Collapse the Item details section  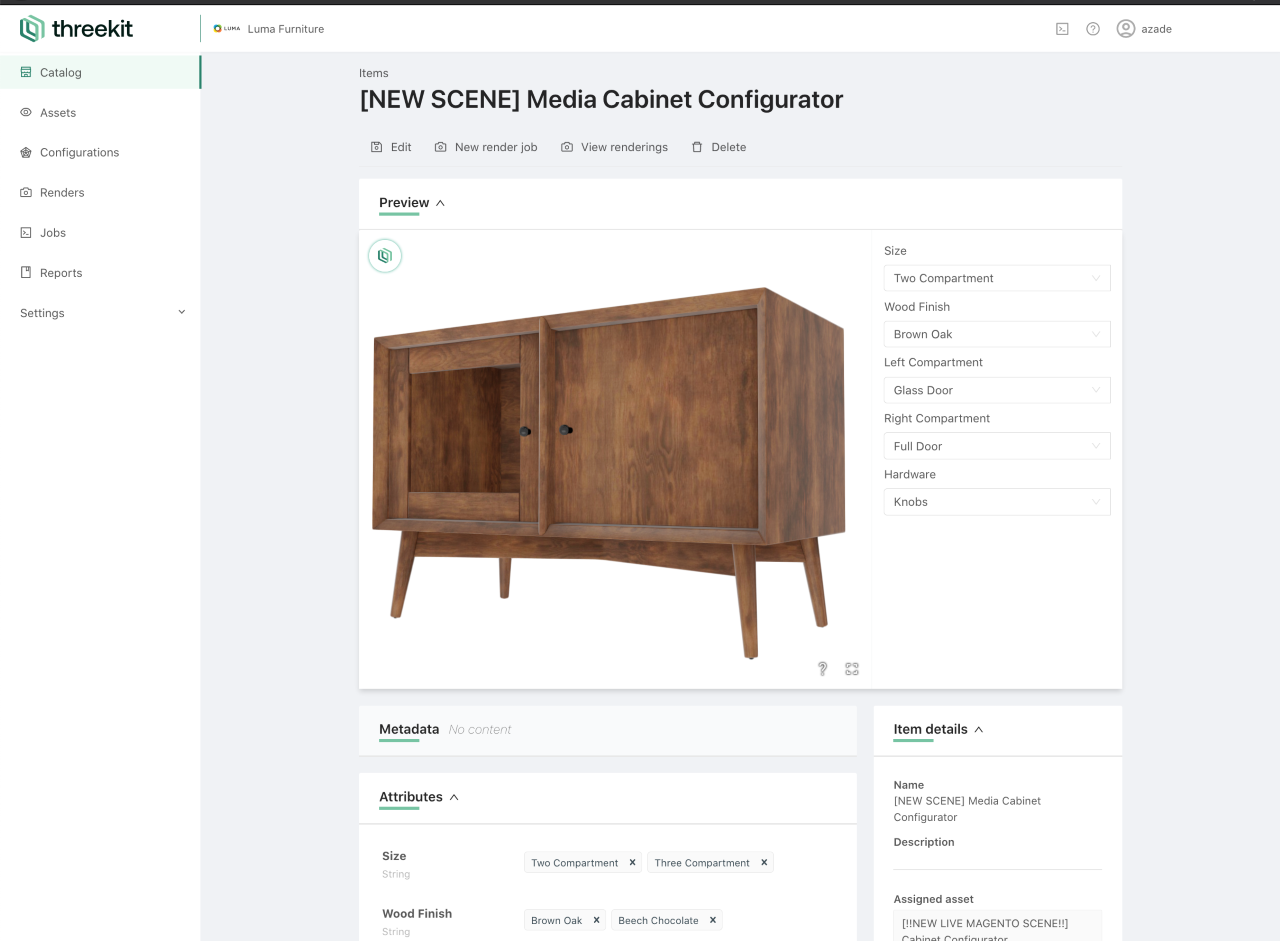[x=979, y=729]
